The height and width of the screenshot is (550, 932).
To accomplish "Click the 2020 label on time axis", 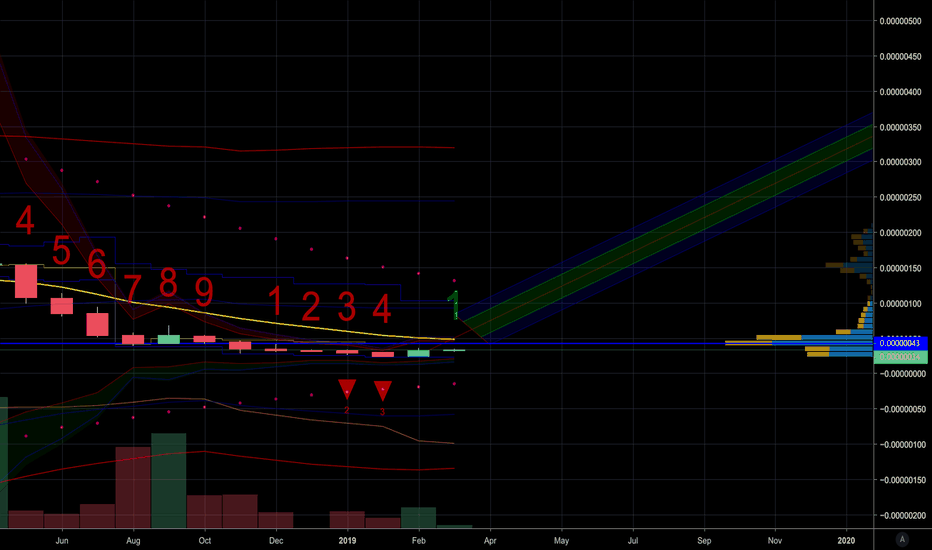I will click(846, 540).
